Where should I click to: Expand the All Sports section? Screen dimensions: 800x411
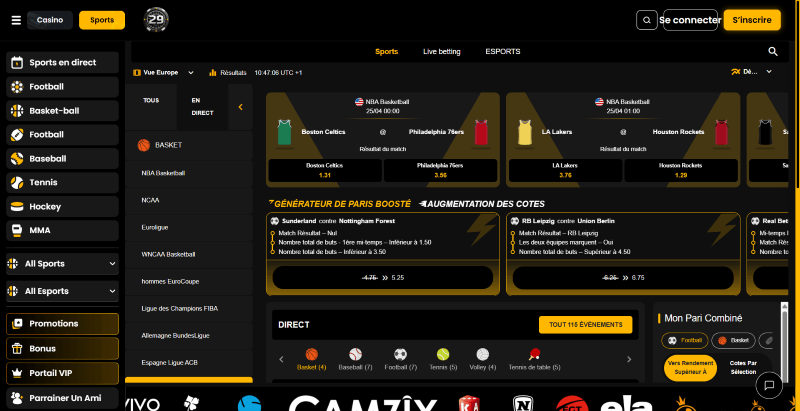pos(62,264)
